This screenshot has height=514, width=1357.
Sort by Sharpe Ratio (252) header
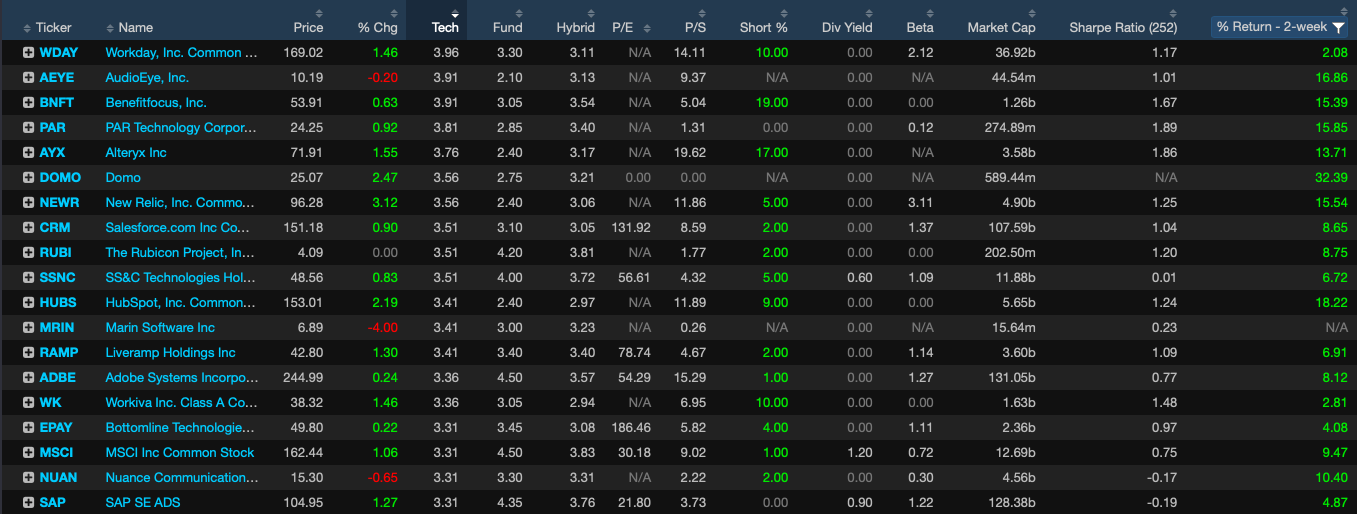1123,27
